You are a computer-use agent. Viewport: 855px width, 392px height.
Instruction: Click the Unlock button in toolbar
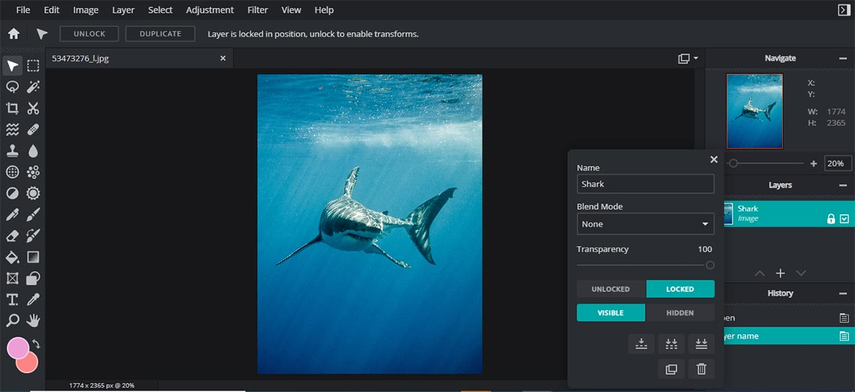[89, 34]
